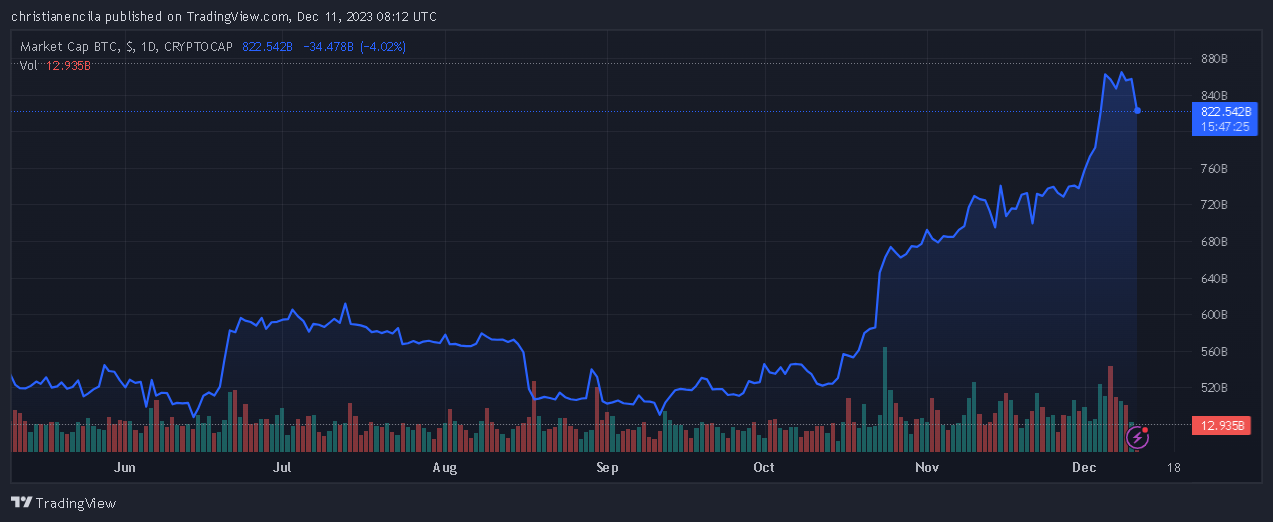Click the Oct label on time axis

click(x=764, y=467)
